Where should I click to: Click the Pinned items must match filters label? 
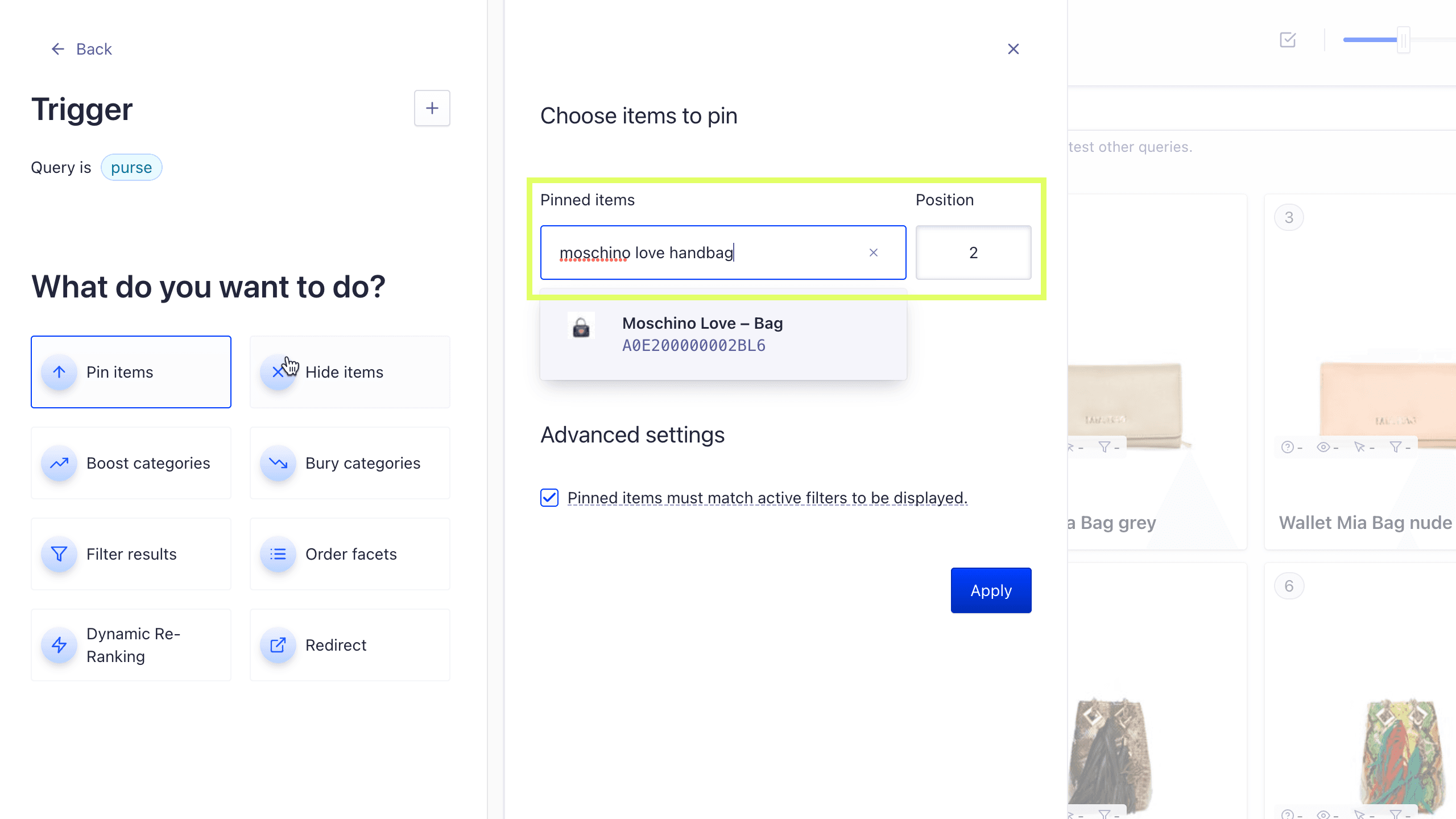pyautogui.click(x=768, y=498)
